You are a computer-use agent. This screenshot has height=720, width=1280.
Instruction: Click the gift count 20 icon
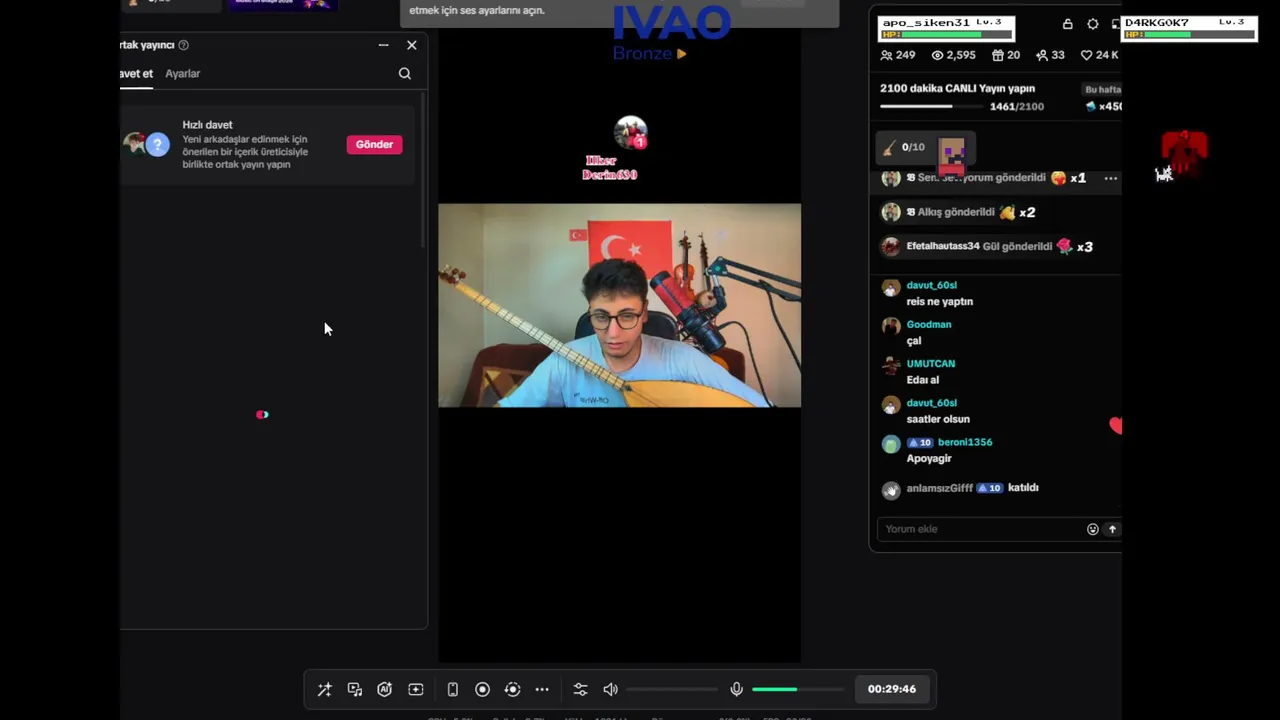[x=998, y=55]
